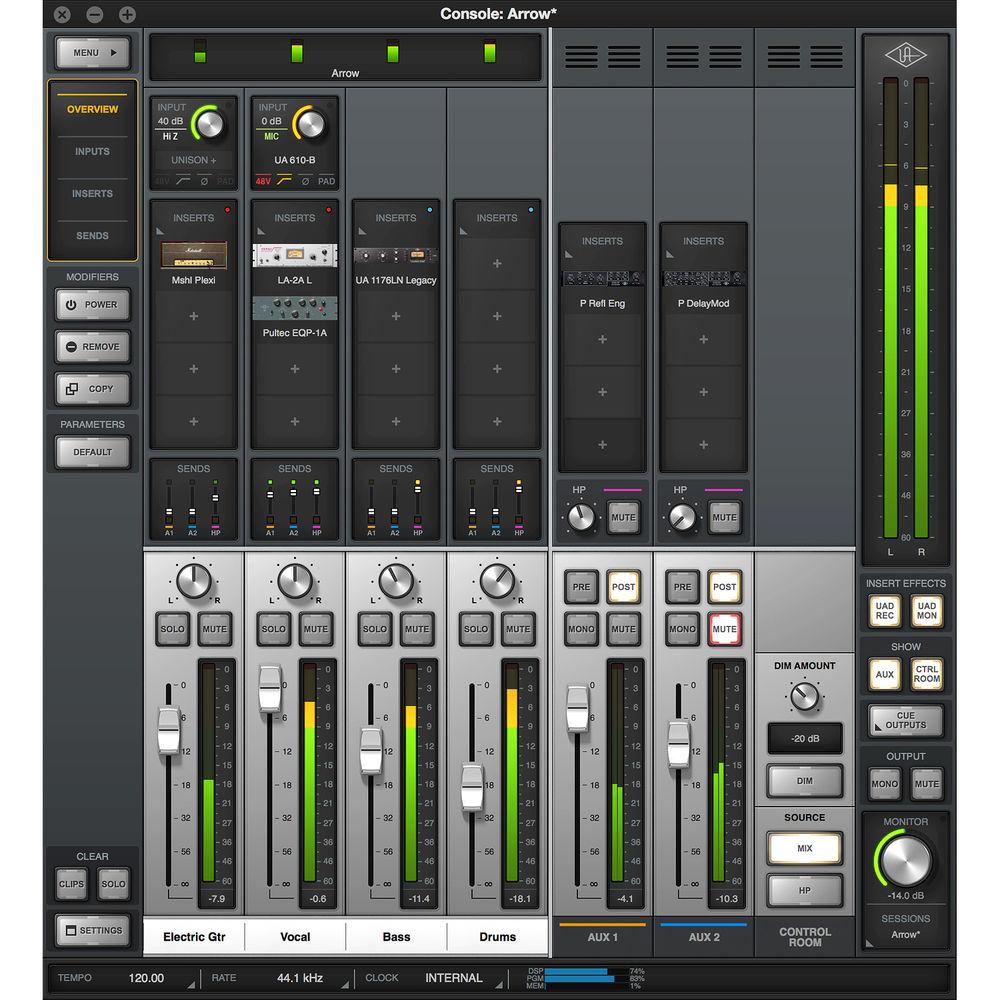Viewport: 1000px width, 1000px height.
Task: Switch to the SENDS view tab
Action: (92, 235)
